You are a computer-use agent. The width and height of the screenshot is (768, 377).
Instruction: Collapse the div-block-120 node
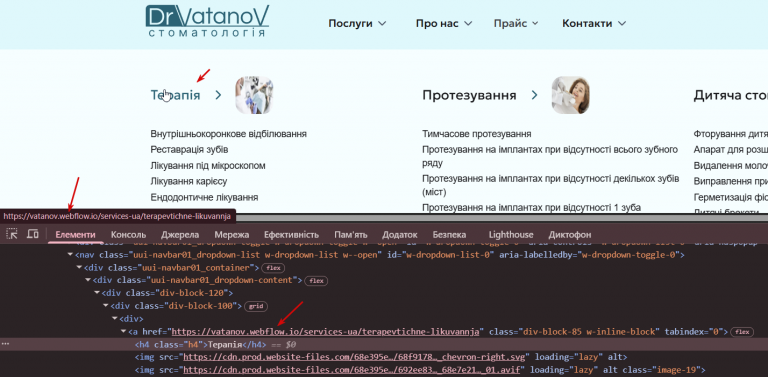click(96, 293)
